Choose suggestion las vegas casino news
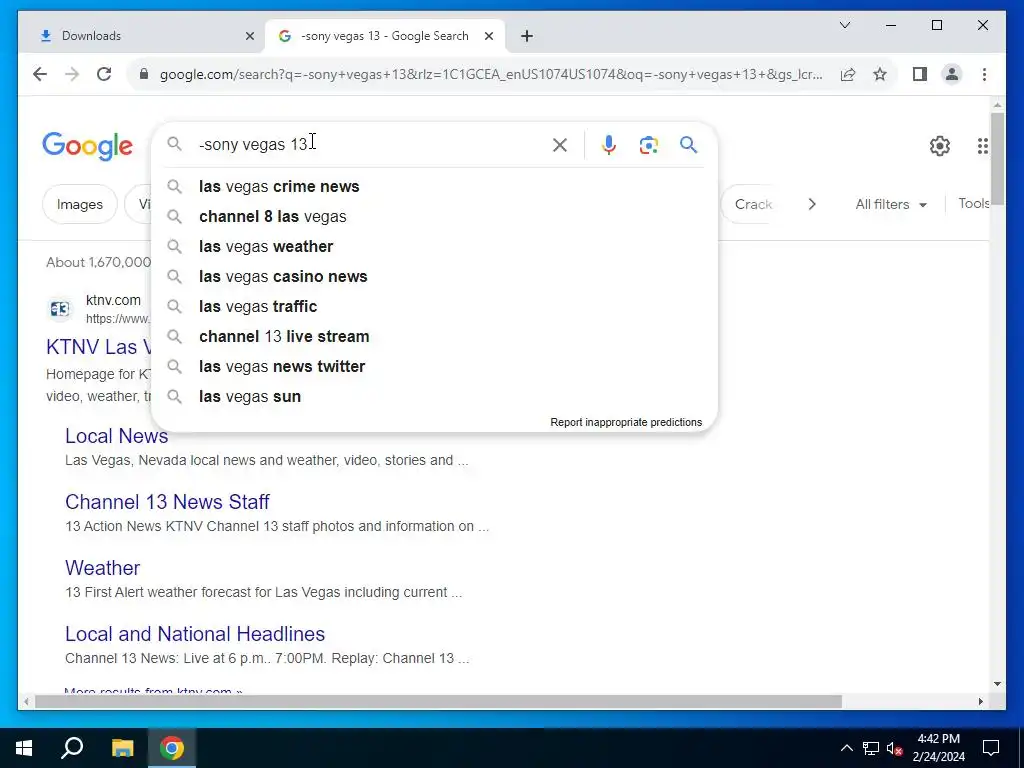Image resolution: width=1024 pixels, height=768 pixels. click(x=434, y=277)
